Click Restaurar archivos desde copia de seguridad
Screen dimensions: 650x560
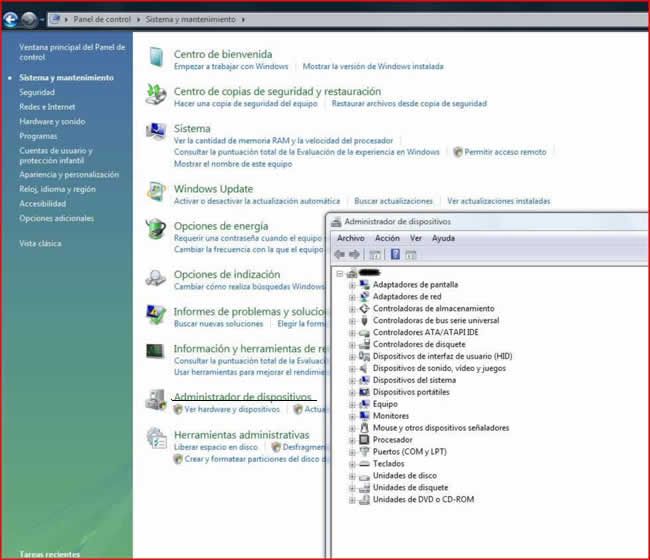409,104
